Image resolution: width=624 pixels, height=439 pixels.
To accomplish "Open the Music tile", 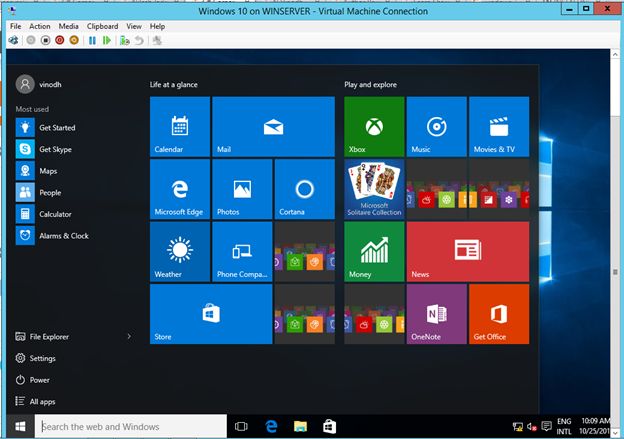I will [437, 127].
